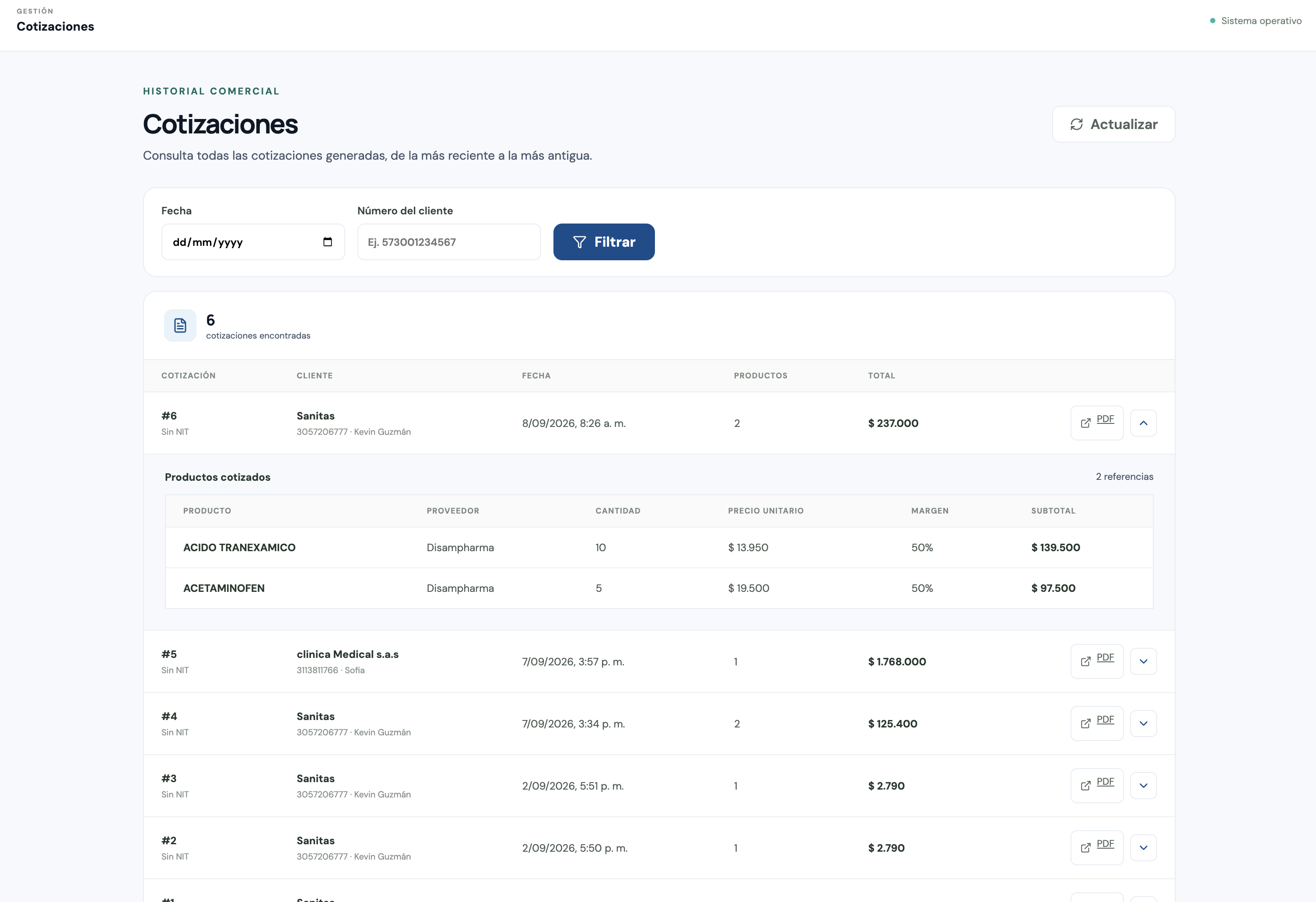1316x902 pixels.
Task: Click the Fecha date input field
Action: (x=253, y=242)
